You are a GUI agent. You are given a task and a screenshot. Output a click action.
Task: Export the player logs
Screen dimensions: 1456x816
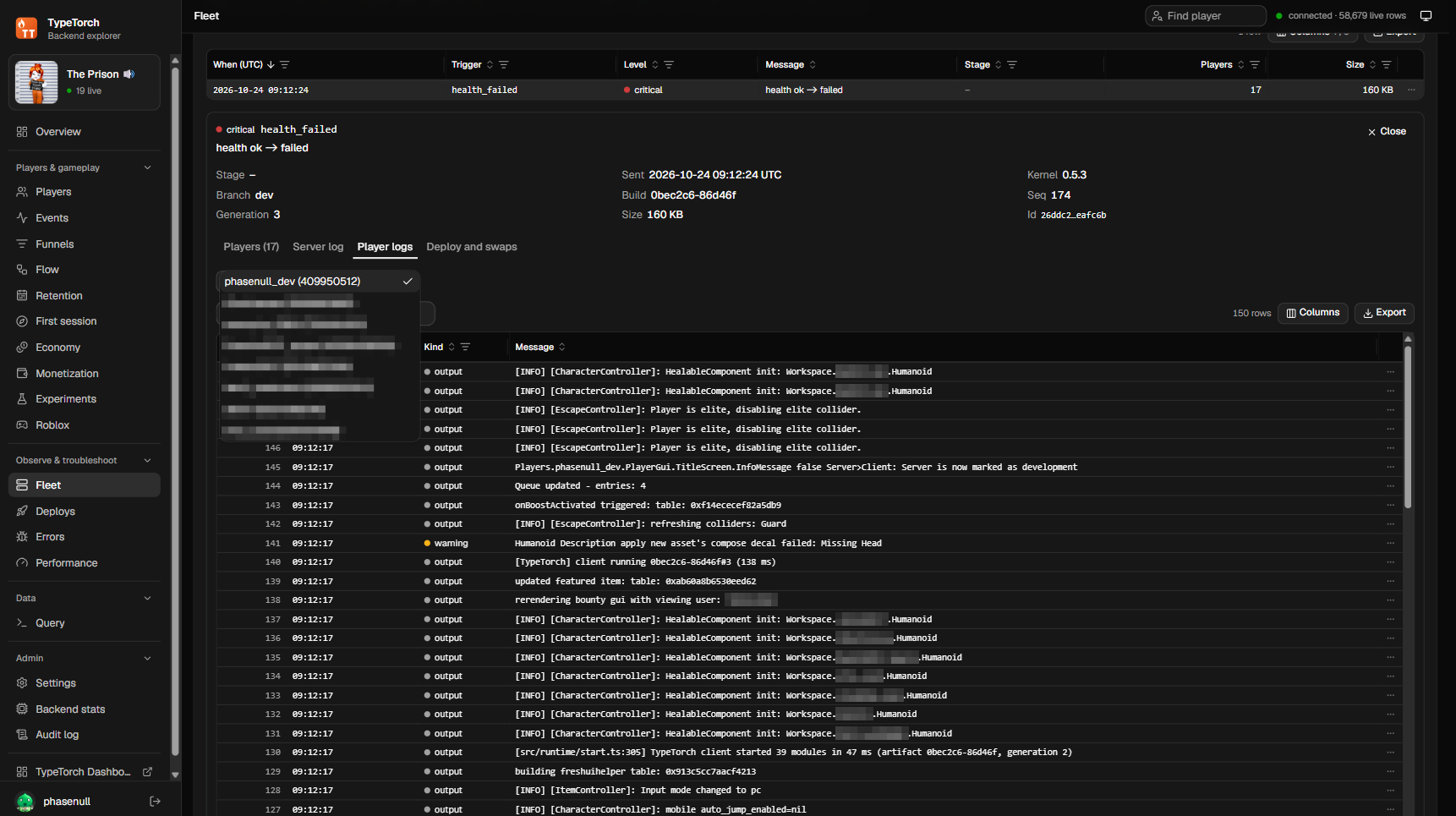point(1384,313)
